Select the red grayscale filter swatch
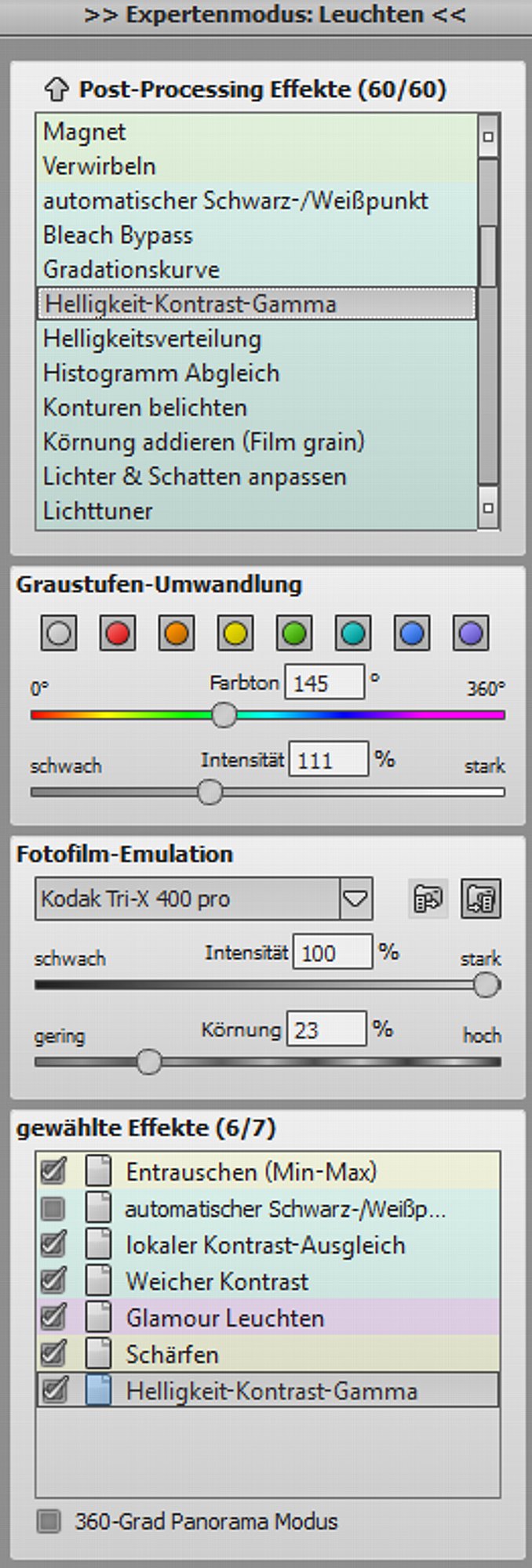Screen dimensions: 532x1568 tap(118, 633)
